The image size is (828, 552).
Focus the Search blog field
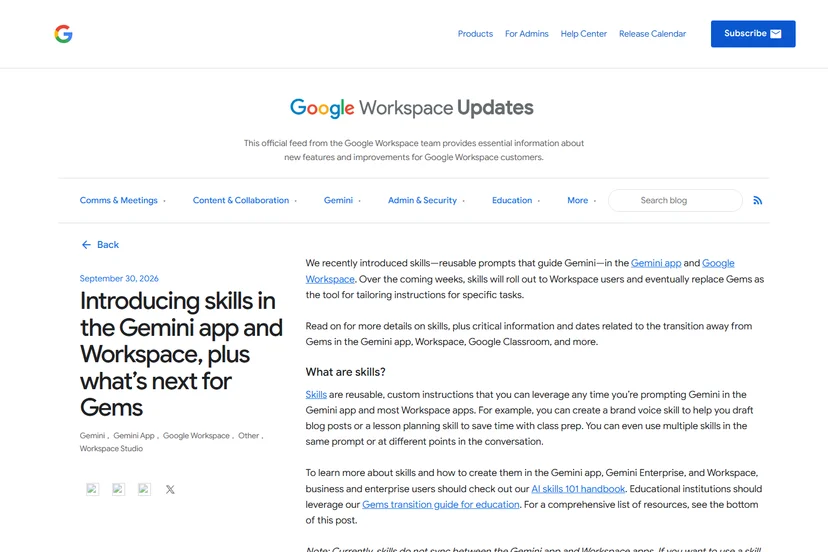pos(675,200)
